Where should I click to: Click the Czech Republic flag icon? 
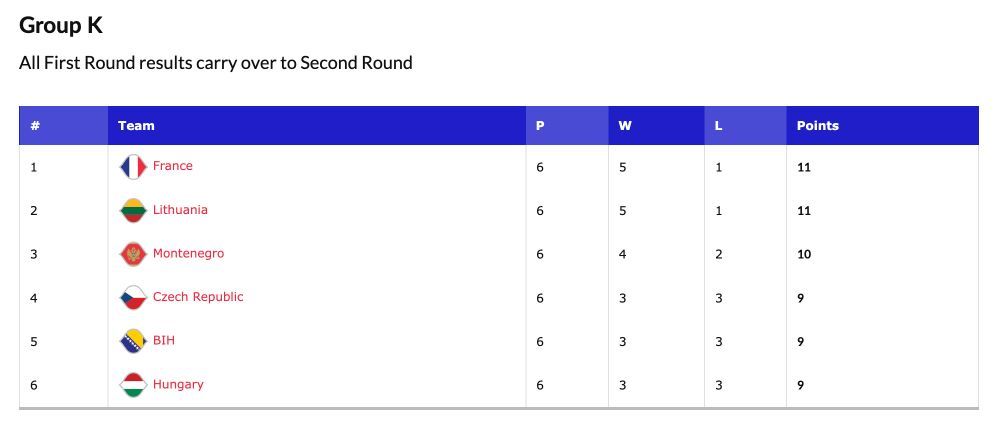pos(133,298)
